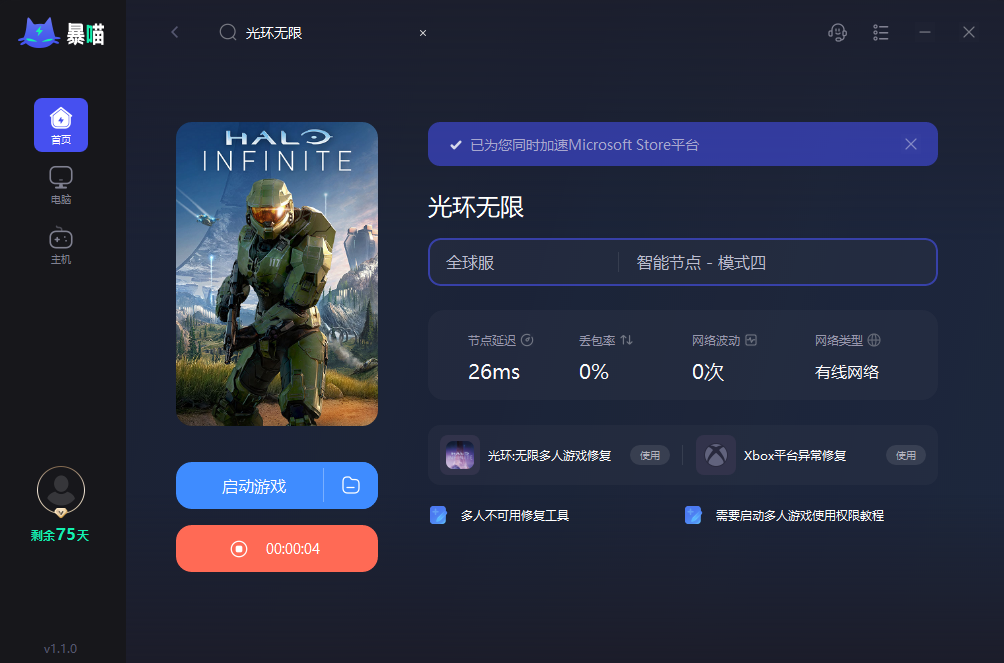Stop acceleration with the red timer button
Viewport: 1004px width, 663px height.
pos(277,548)
